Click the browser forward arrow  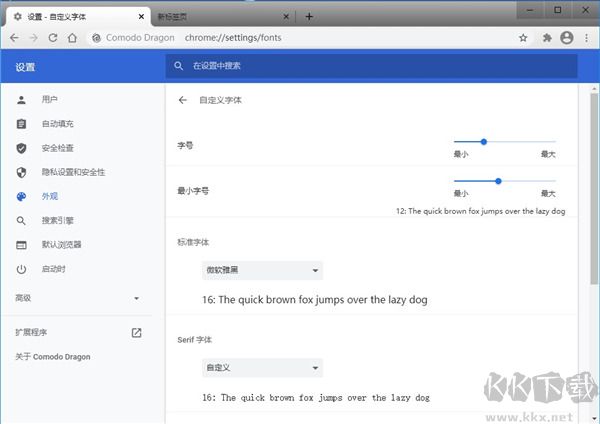tap(34, 38)
